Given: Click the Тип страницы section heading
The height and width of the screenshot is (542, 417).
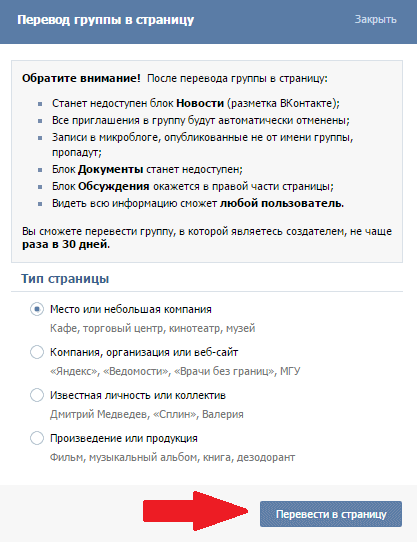Looking at the screenshot, I should pos(65,279).
